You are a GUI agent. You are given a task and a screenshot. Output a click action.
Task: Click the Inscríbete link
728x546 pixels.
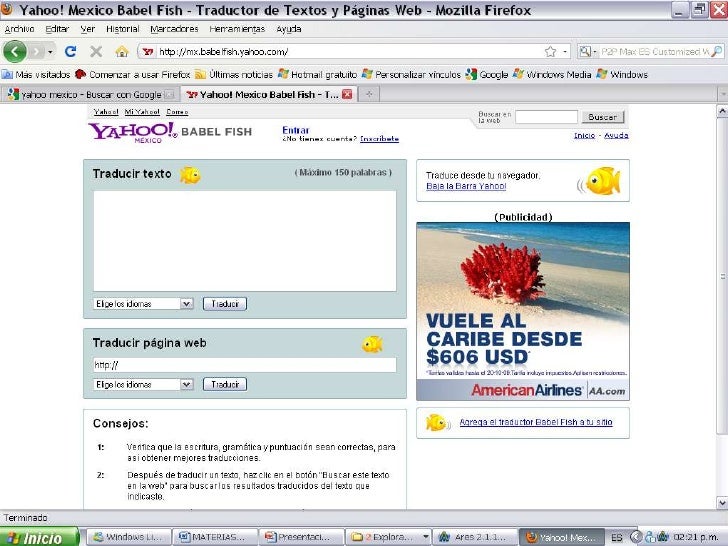[x=379, y=138]
